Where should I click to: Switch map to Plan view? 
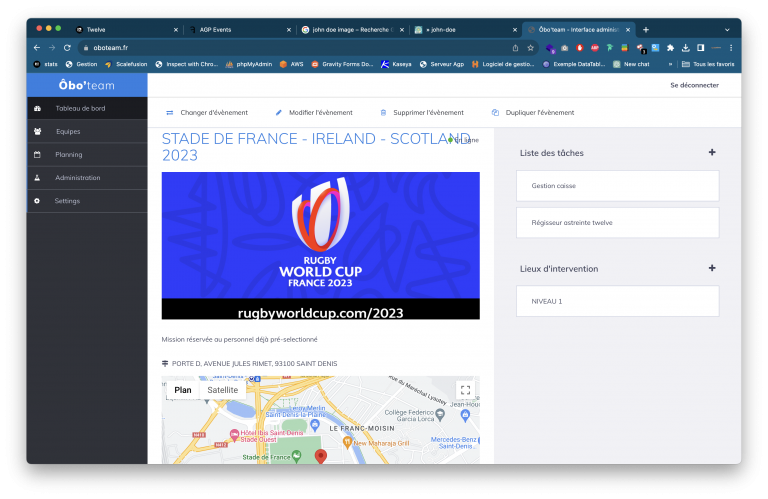coord(183,390)
